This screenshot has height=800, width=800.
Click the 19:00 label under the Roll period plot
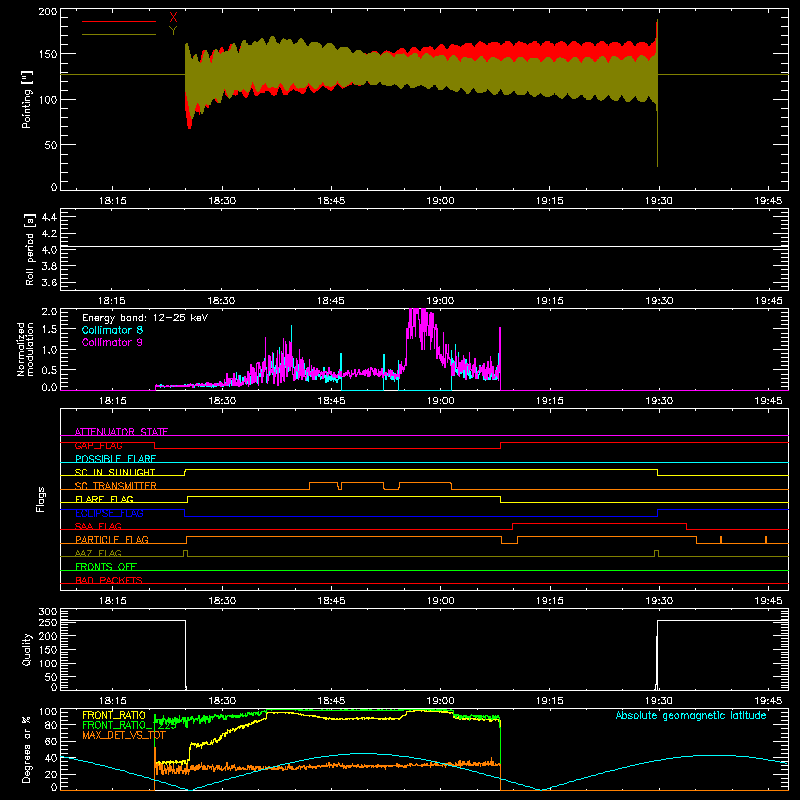pyautogui.click(x=440, y=301)
